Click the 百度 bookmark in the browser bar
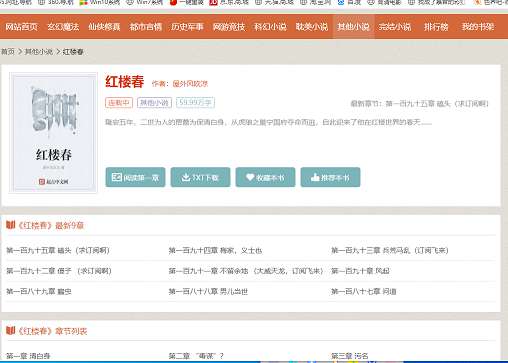The width and height of the screenshot is (508, 363). [350, 2]
